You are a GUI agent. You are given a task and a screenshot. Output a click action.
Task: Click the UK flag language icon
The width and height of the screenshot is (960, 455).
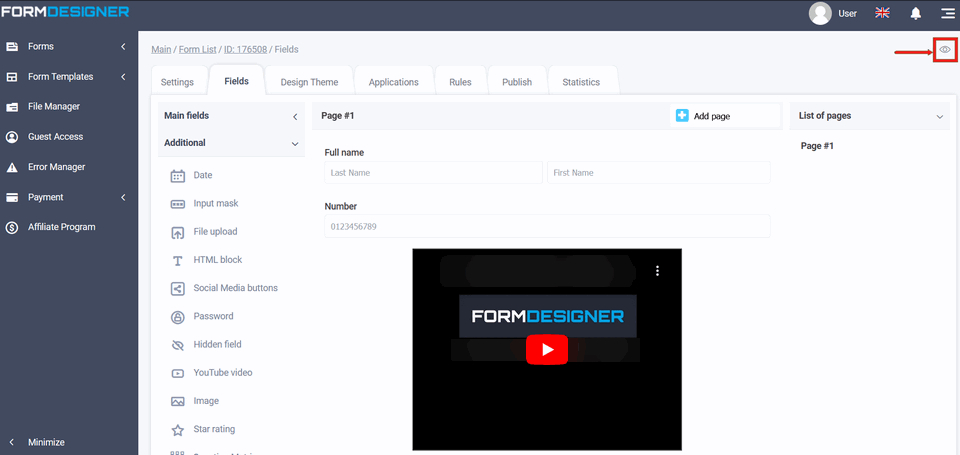[x=882, y=13]
